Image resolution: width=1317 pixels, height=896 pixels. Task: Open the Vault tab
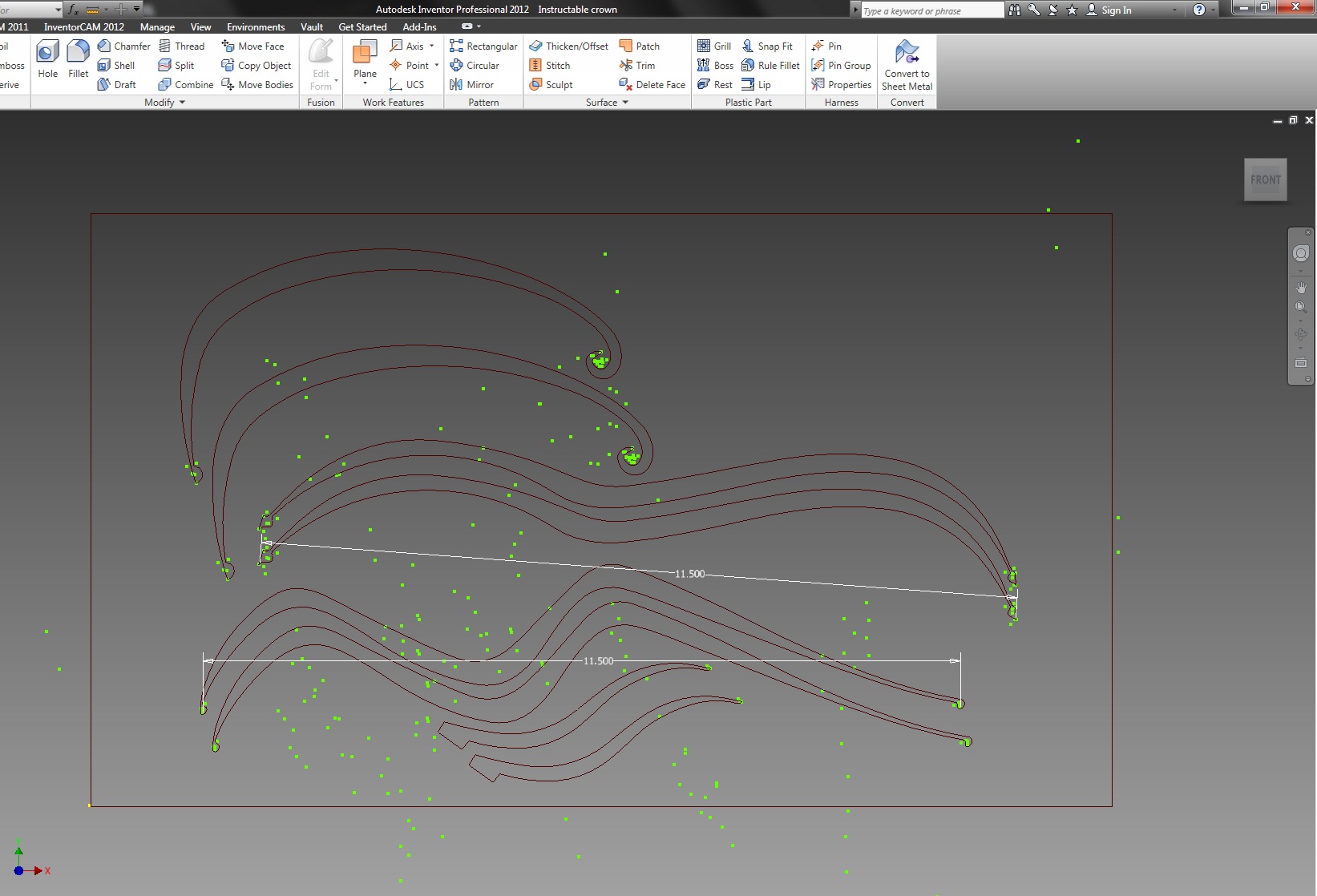312,27
